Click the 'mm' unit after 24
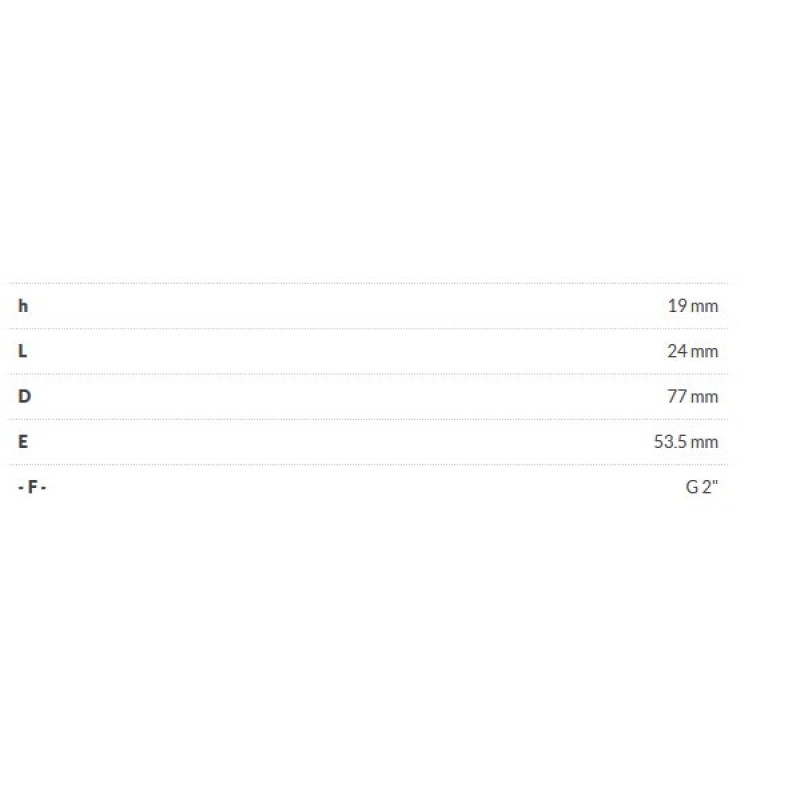Viewport: 800px width, 800px height. click(x=705, y=351)
